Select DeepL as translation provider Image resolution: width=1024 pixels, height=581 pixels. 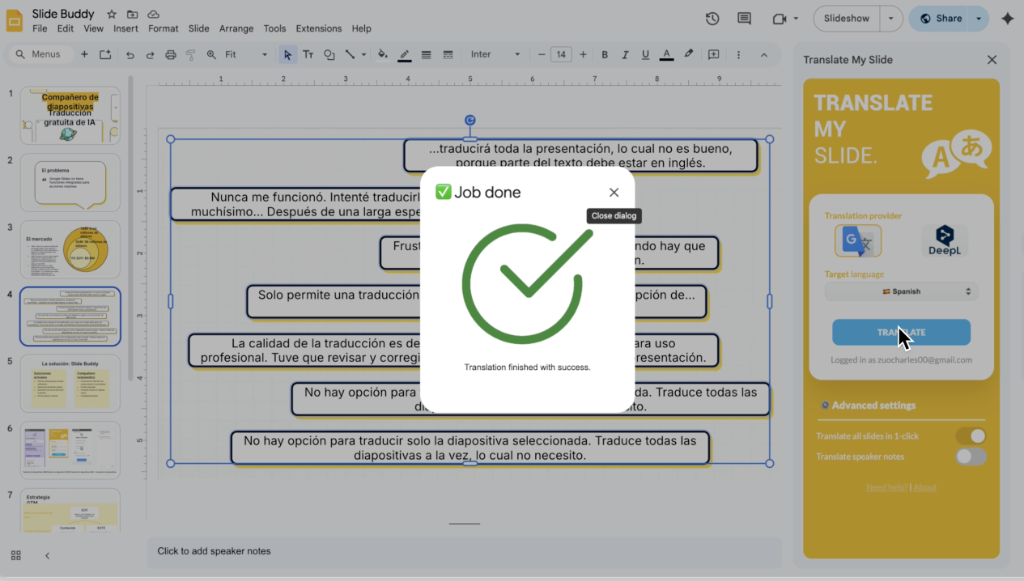click(x=944, y=240)
